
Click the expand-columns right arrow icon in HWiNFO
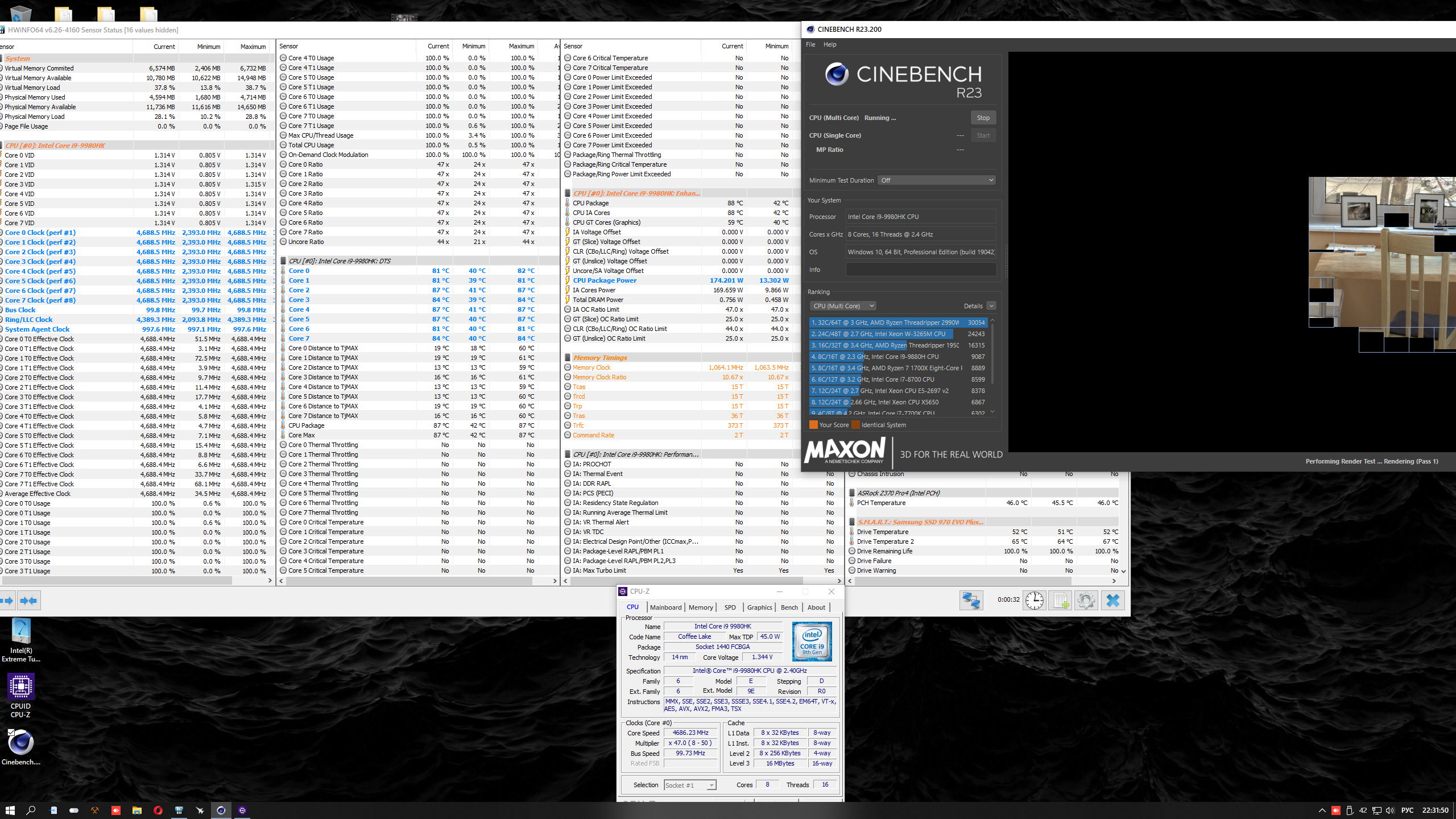pyautogui.click(x=7, y=601)
